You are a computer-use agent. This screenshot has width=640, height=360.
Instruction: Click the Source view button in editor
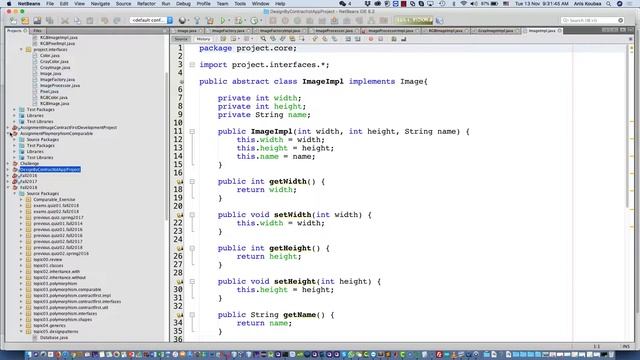[x=181, y=39]
